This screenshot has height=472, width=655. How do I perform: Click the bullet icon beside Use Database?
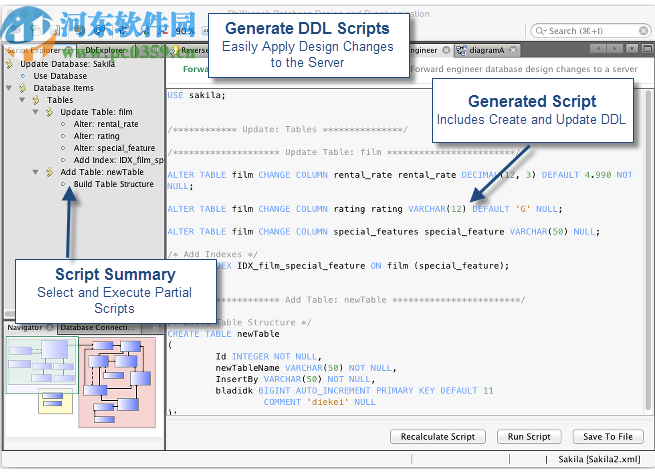(23, 76)
